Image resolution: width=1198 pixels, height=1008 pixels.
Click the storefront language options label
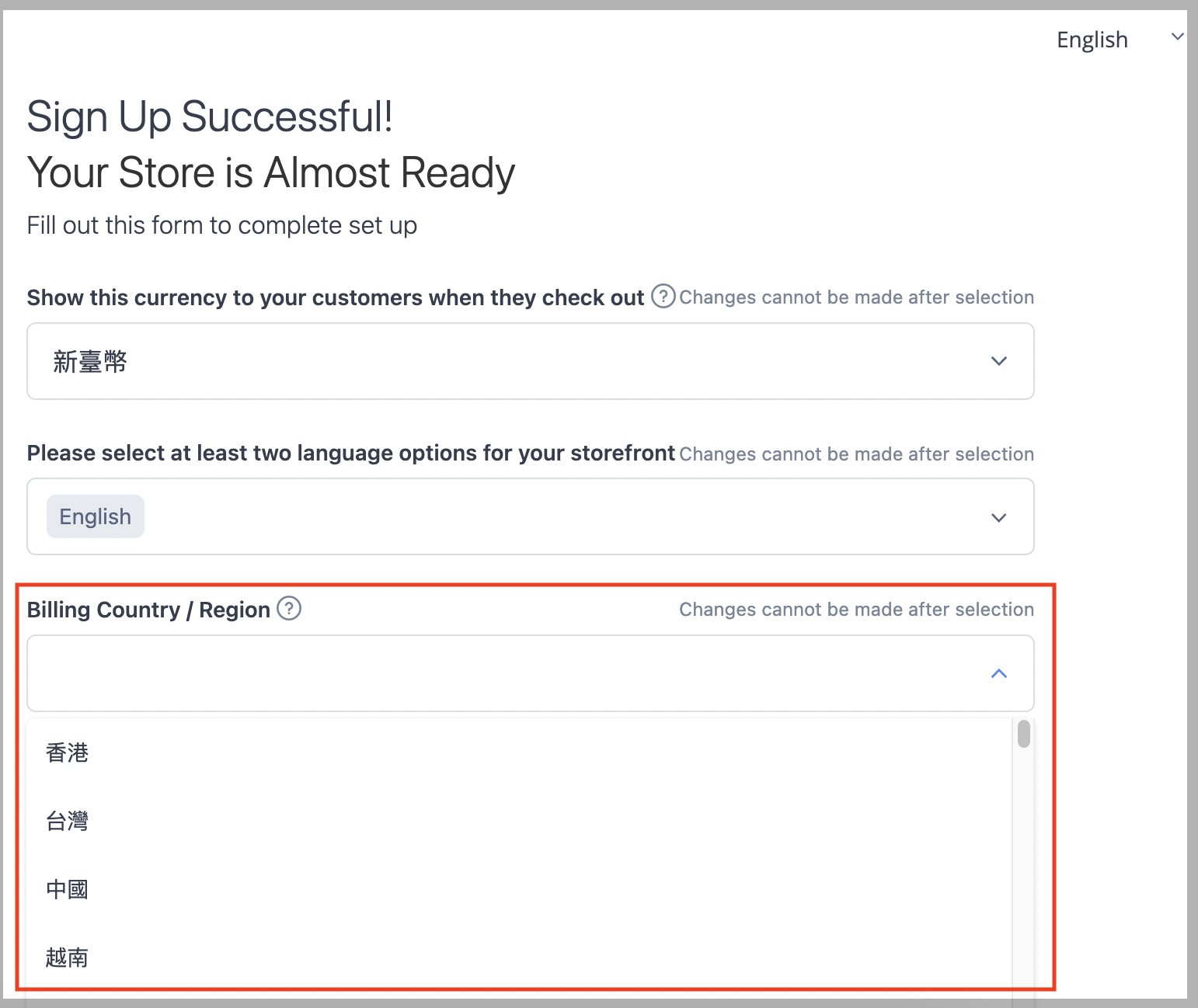[351, 453]
